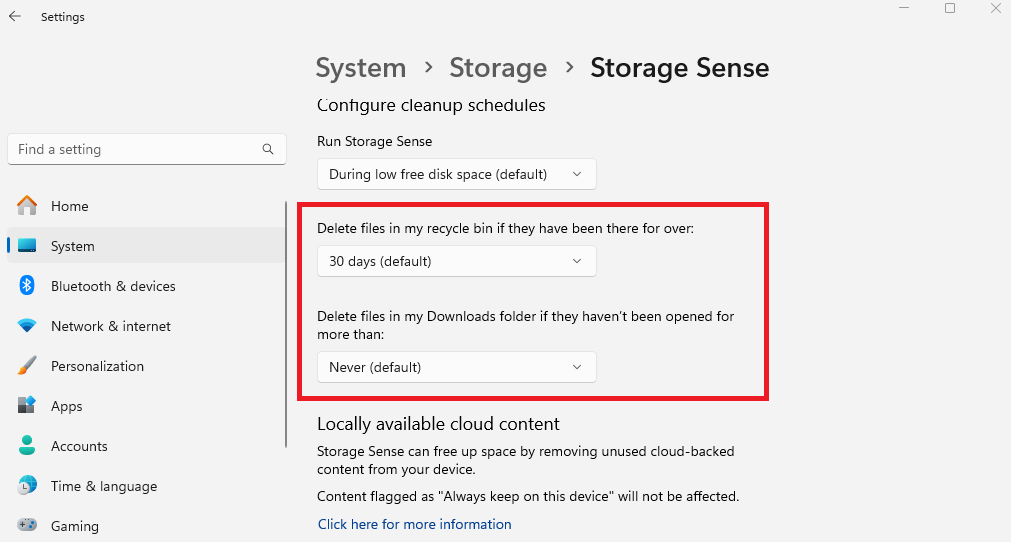Expand the Downloads folder Never dropdown
This screenshot has width=1011, height=542.
pyautogui.click(x=456, y=367)
